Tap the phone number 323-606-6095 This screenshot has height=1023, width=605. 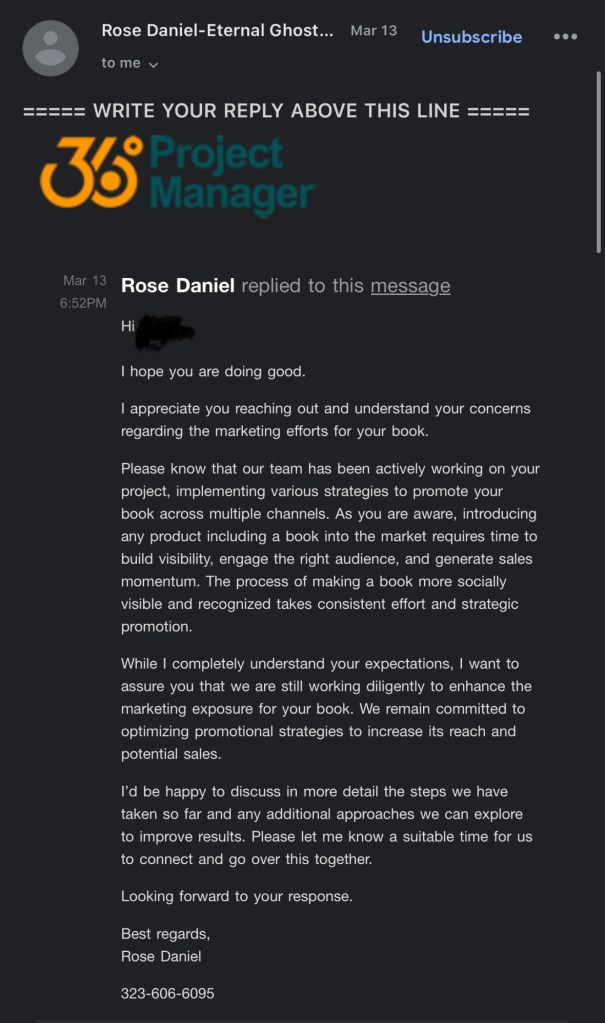point(167,994)
